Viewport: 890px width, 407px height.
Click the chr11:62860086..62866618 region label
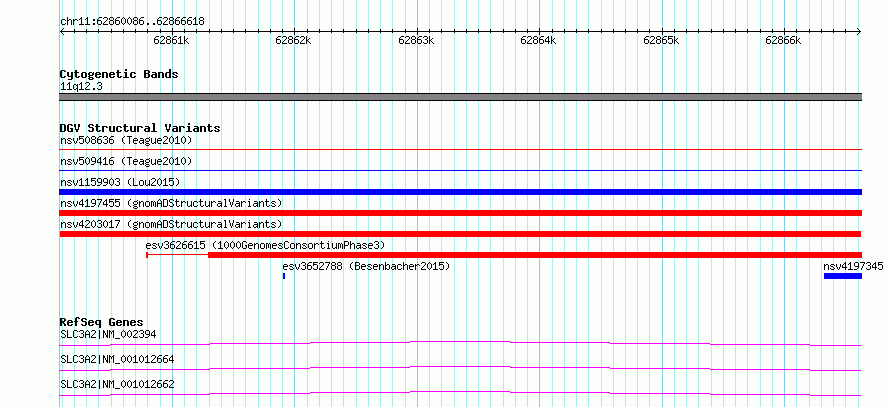[132, 22]
